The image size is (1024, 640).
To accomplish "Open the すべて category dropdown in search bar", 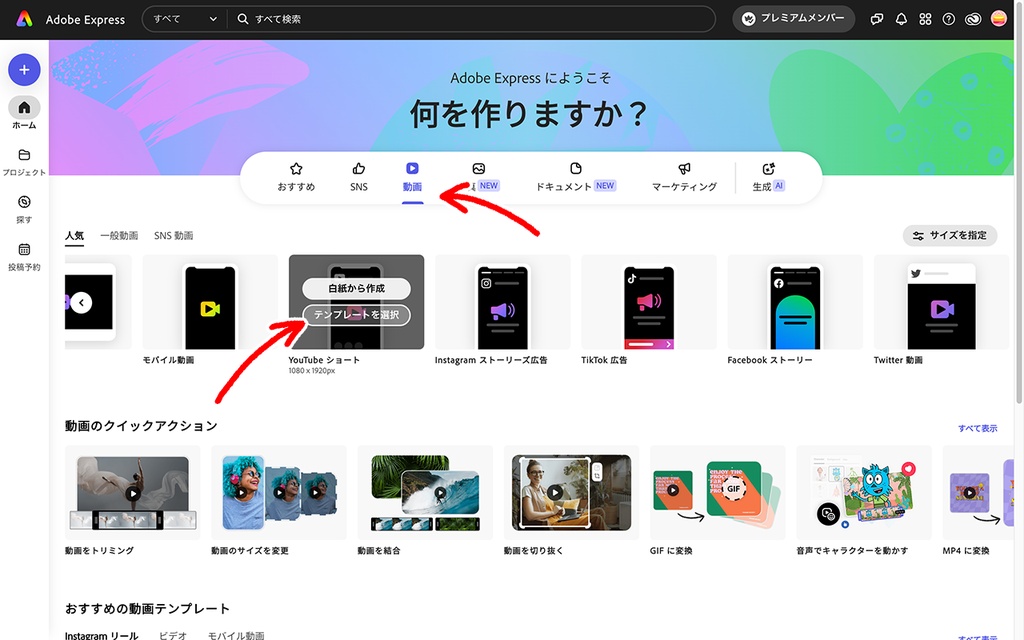I will click(185, 19).
